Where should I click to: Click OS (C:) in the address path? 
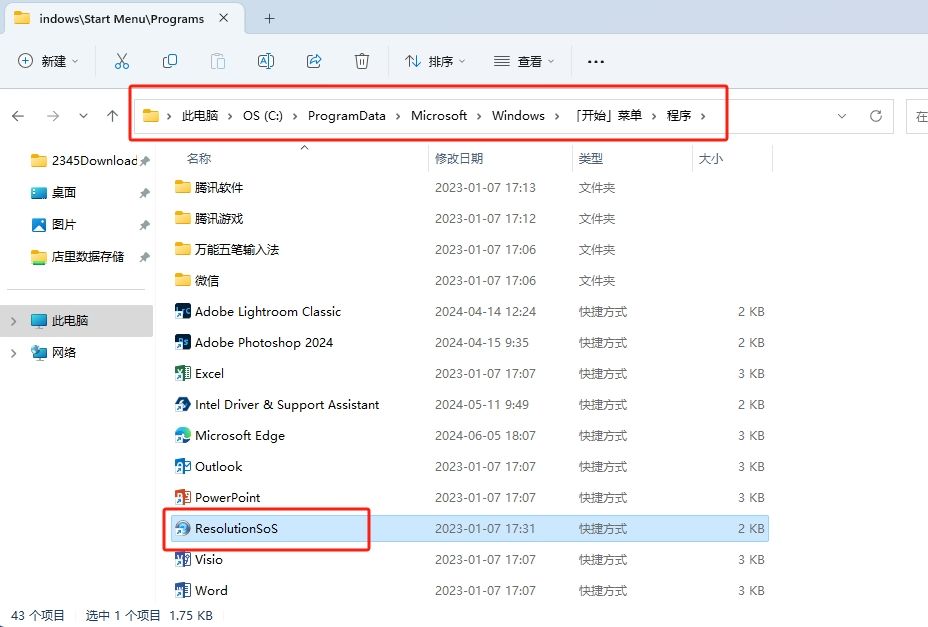click(263, 115)
